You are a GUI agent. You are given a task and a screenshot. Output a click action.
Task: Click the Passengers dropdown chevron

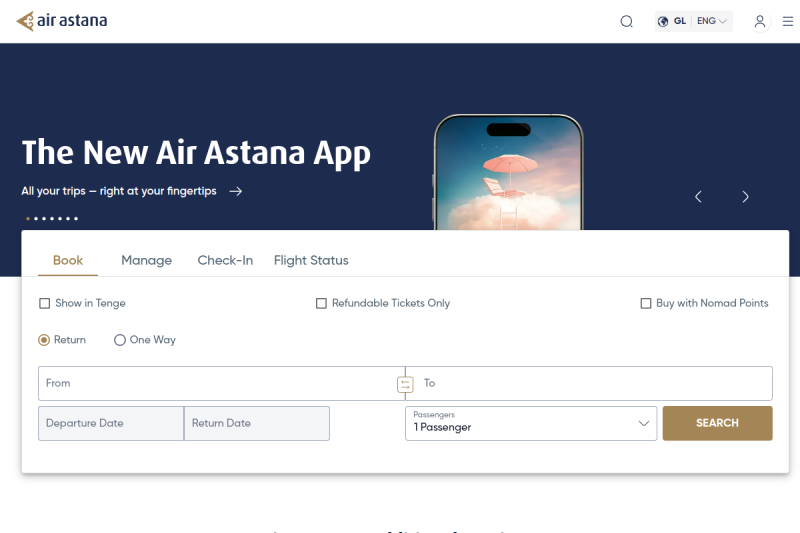tap(644, 423)
